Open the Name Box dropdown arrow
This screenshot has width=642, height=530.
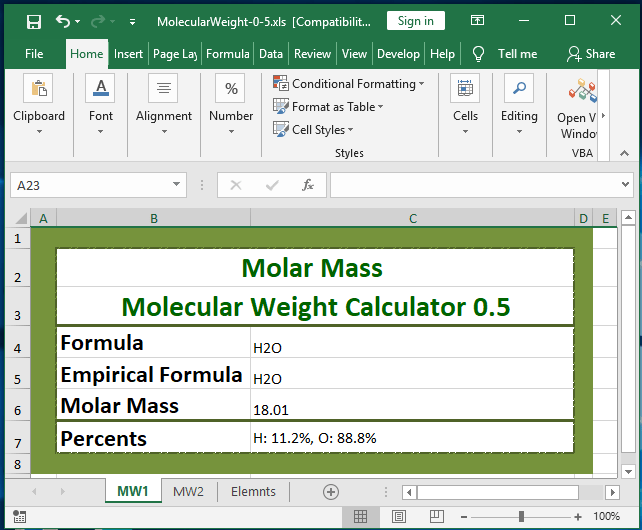click(x=176, y=184)
